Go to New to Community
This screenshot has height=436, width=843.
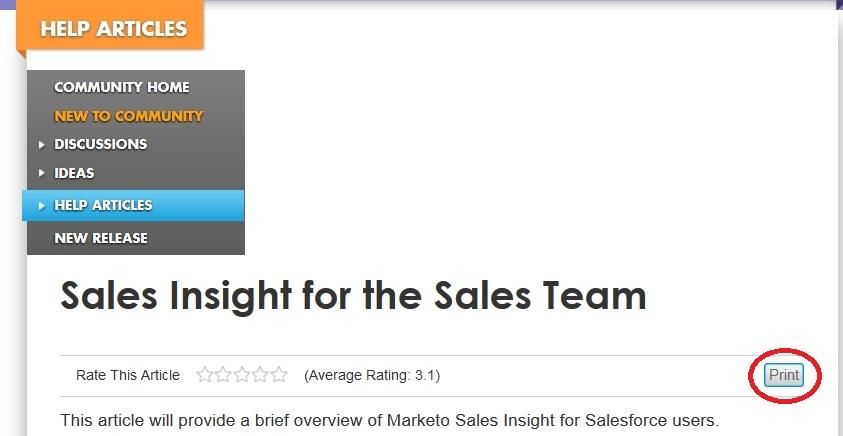(x=128, y=116)
